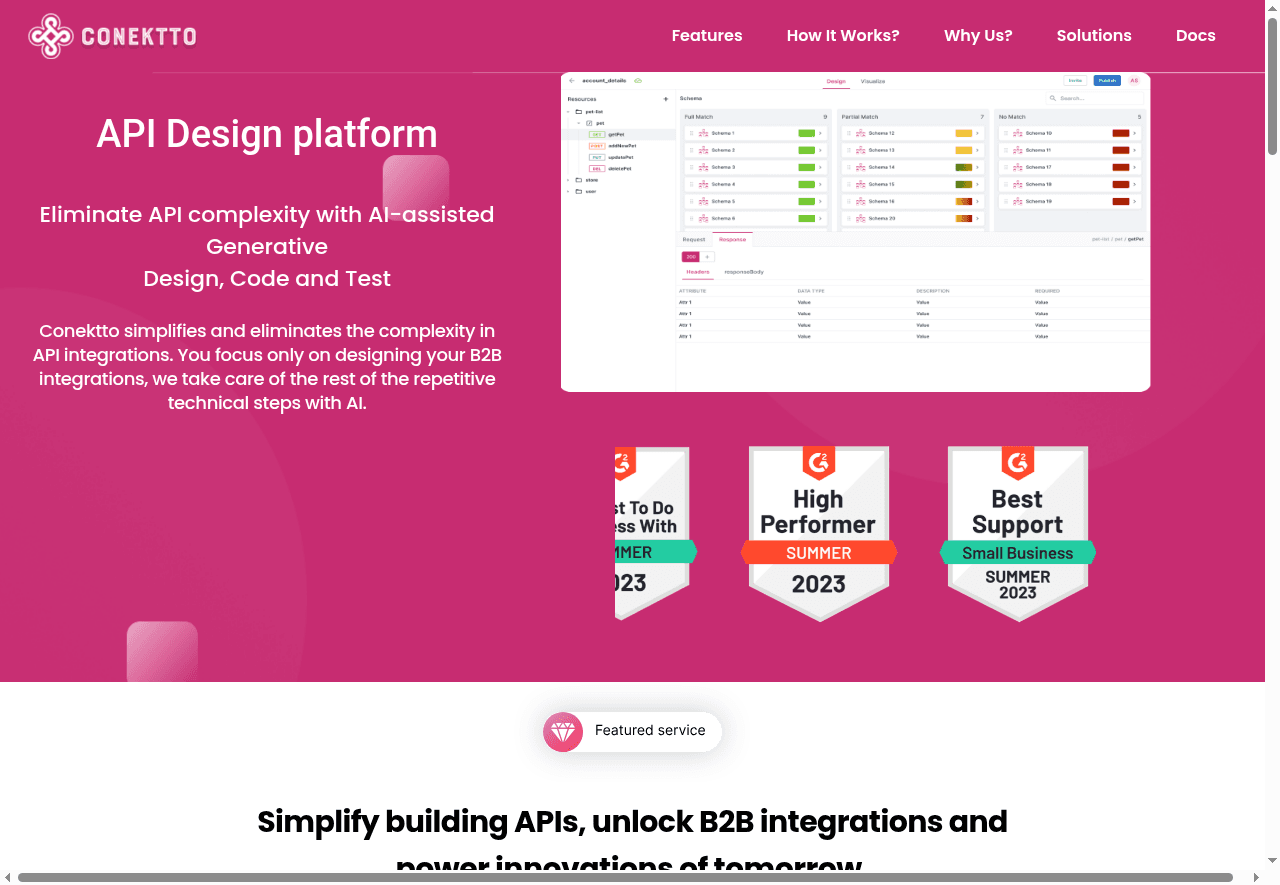Click the diamond icon beside Featured service

[563, 732]
